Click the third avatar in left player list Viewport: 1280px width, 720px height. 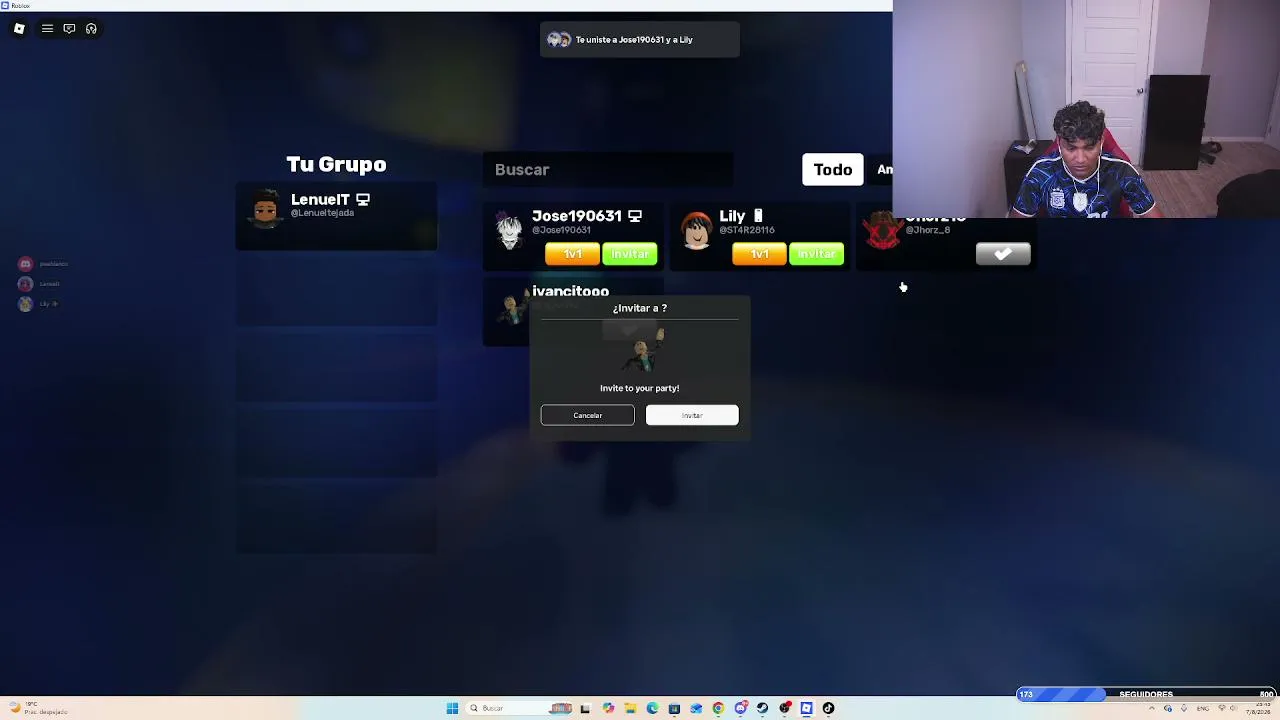[25, 304]
